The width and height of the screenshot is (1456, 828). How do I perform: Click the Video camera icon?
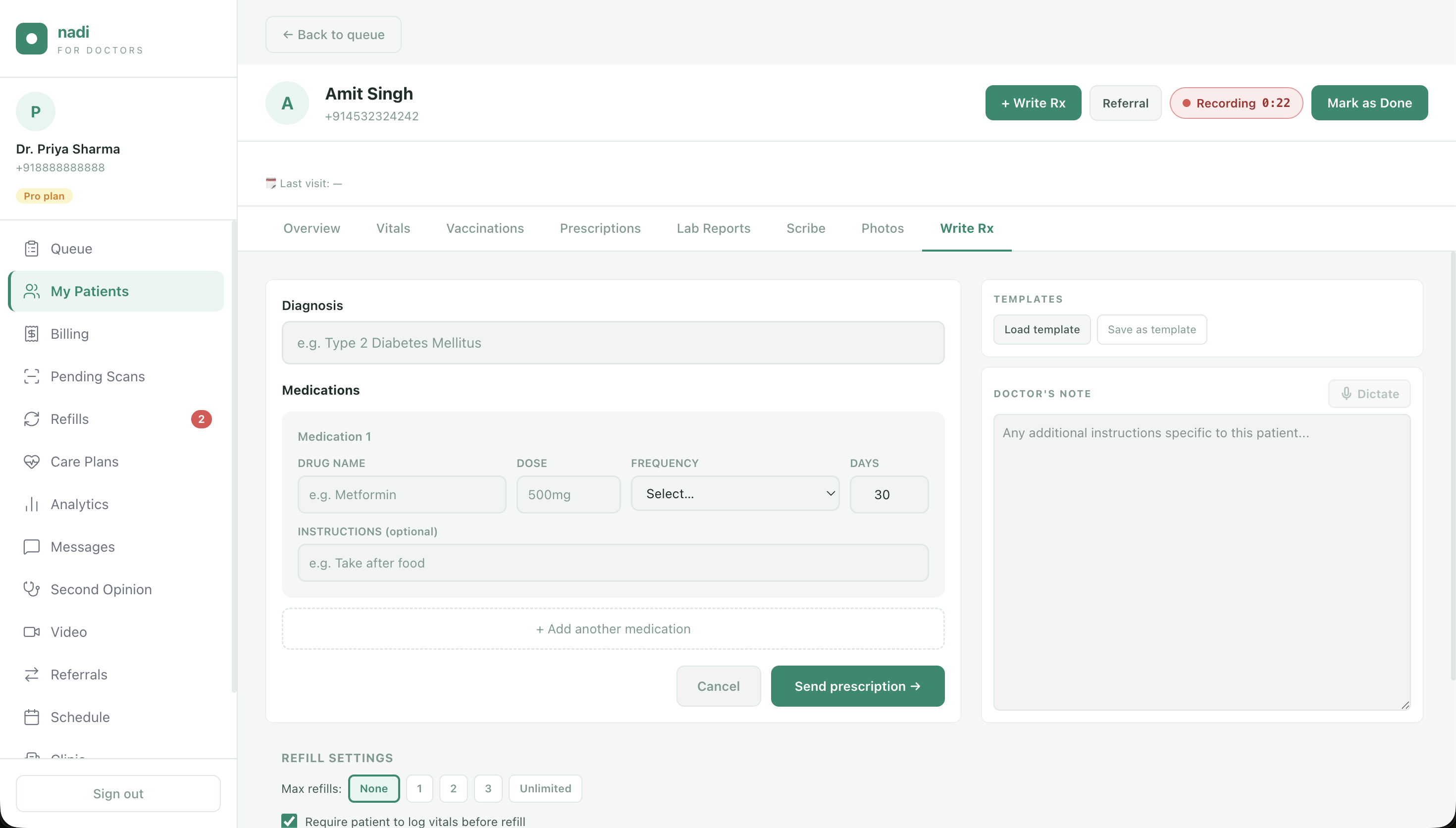pos(32,632)
